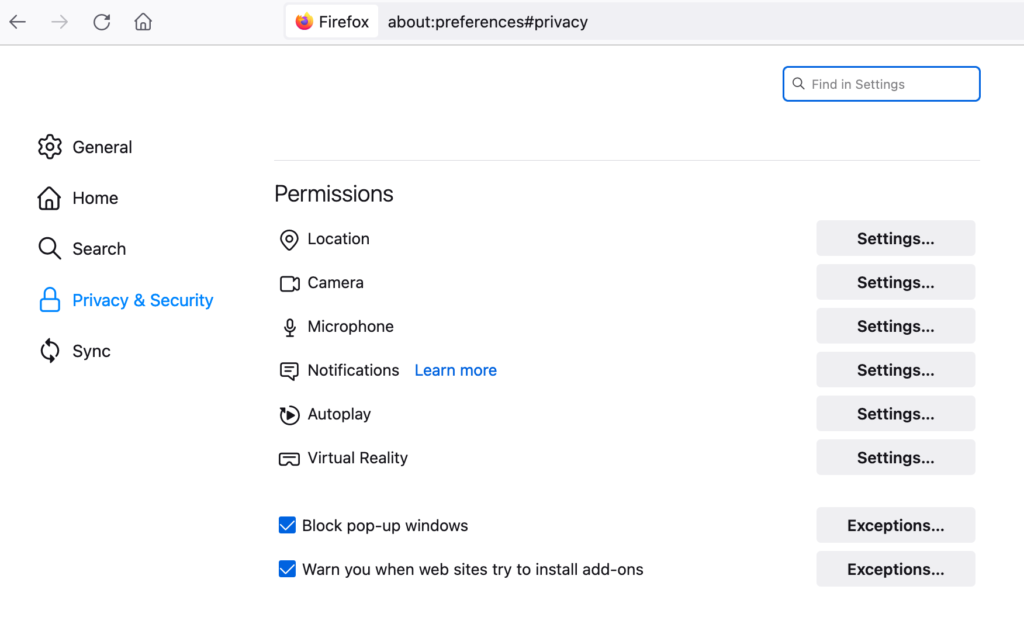Image resolution: width=1024 pixels, height=638 pixels.
Task: Reload the current page
Action: [x=101, y=22]
